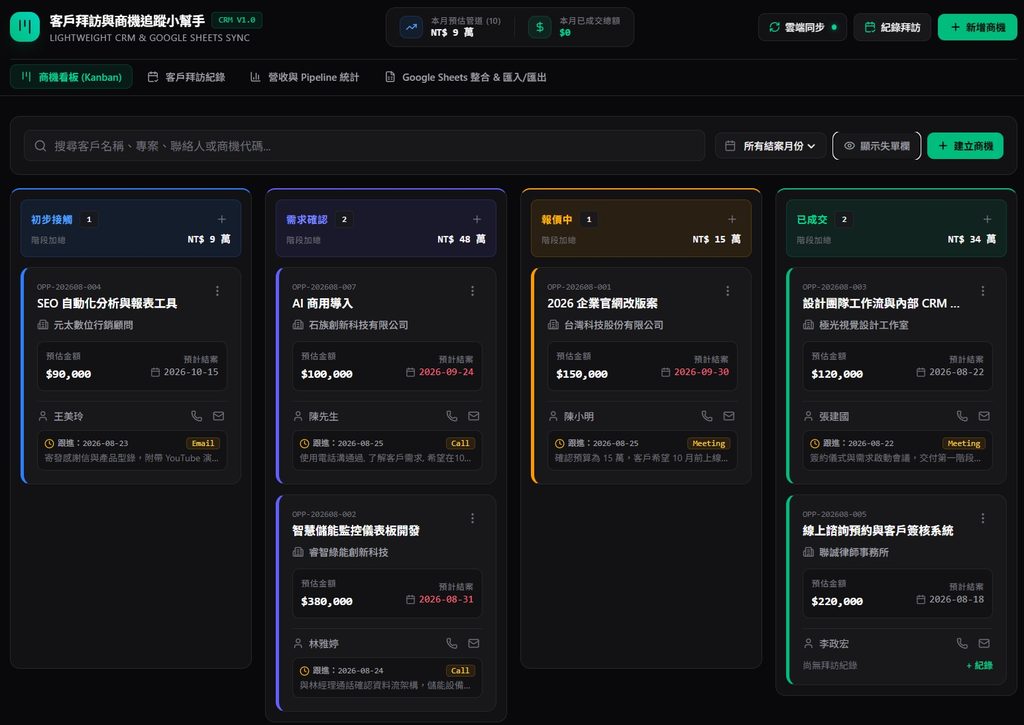Call contact 王美玲 via phone icon

(197, 416)
